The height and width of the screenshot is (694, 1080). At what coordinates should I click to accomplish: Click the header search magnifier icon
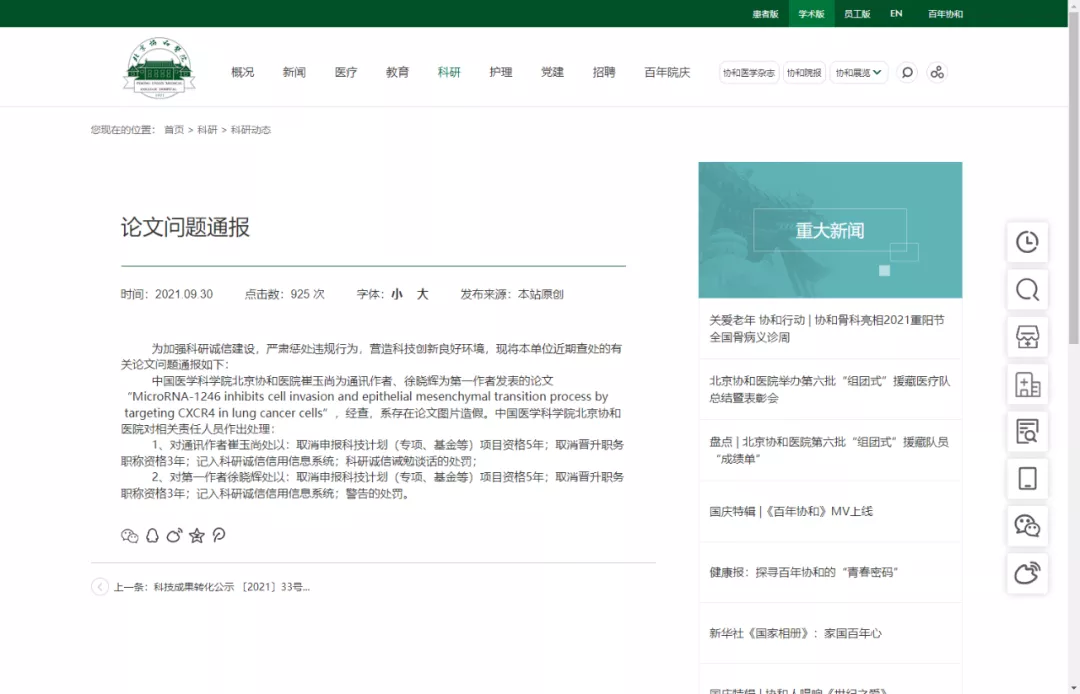click(906, 72)
